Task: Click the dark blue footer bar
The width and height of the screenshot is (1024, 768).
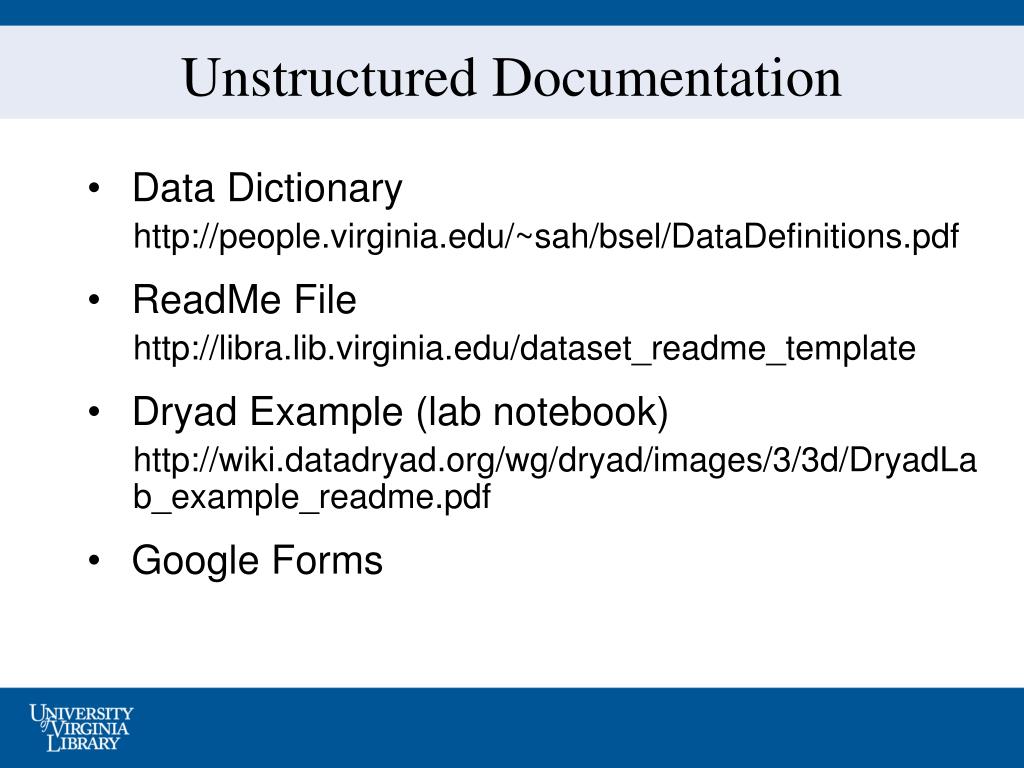Action: [x=512, y=728]
